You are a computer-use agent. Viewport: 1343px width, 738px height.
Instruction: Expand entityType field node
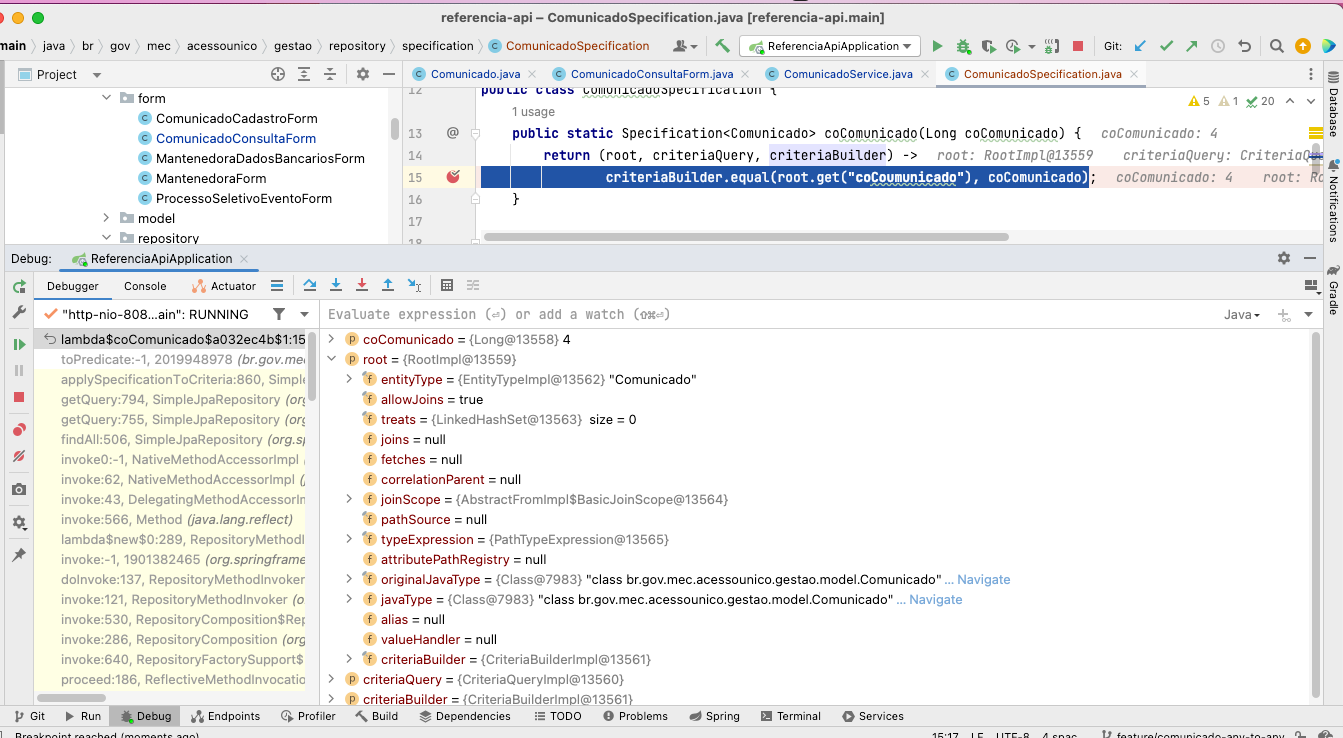click(x=350, y=379)
